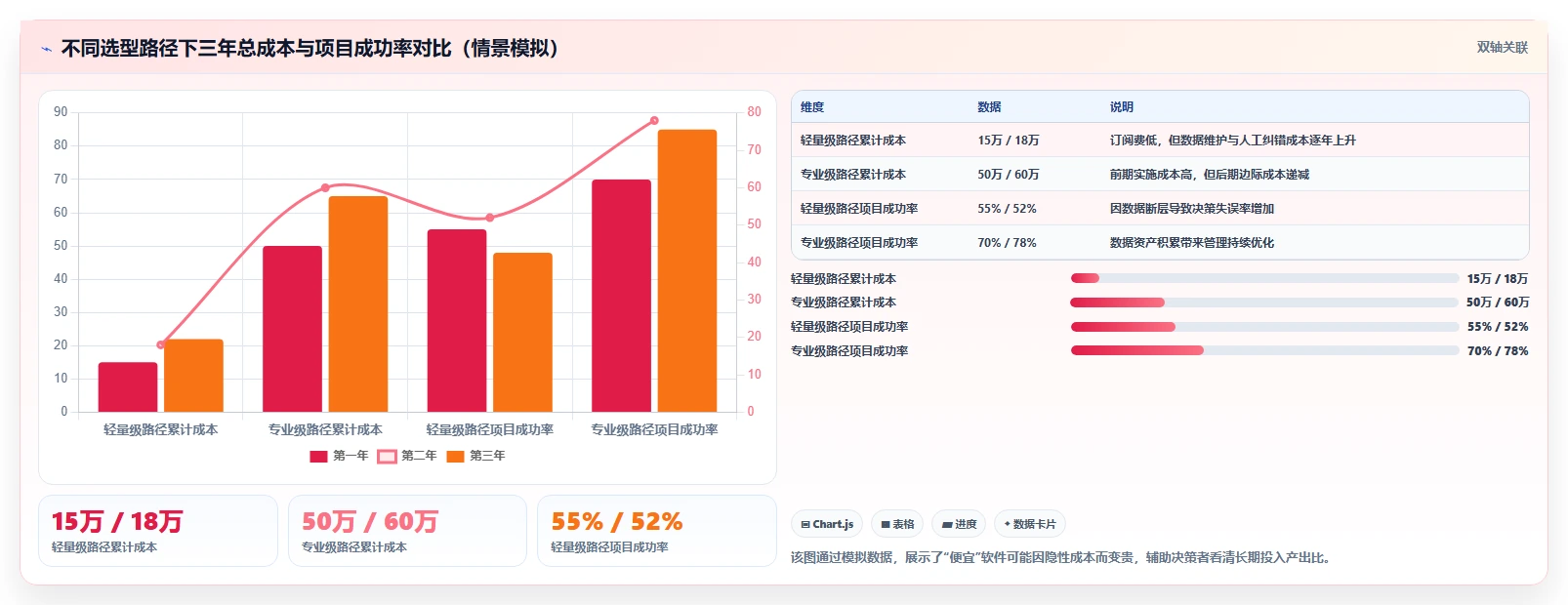Click progress bar for 轻量级路径项目成功率

click(x=1264, y=327)
